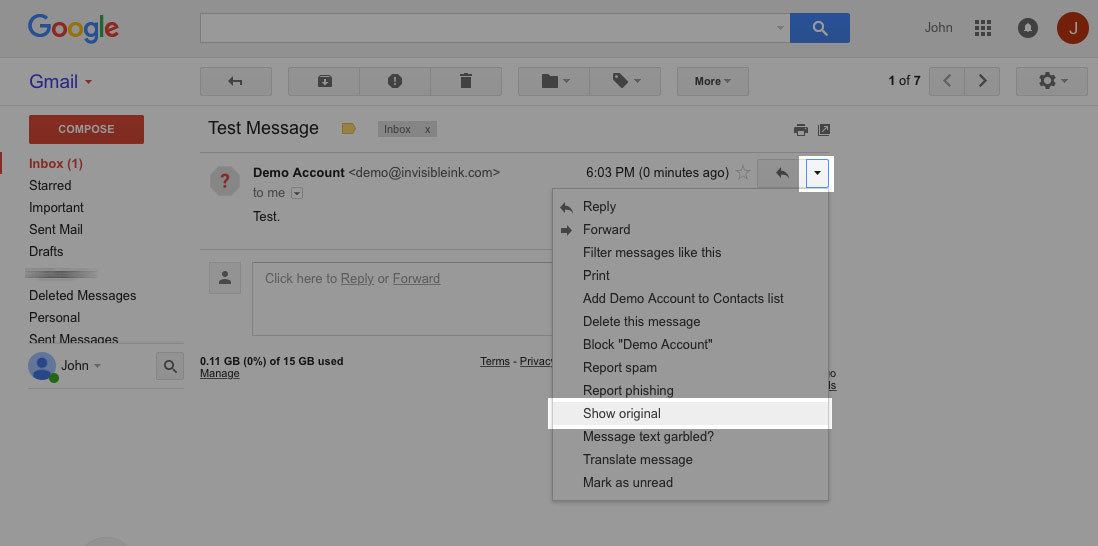
Task: Open the Sent Mail folder
Action: pyautogui.click(x=56, y=230)
